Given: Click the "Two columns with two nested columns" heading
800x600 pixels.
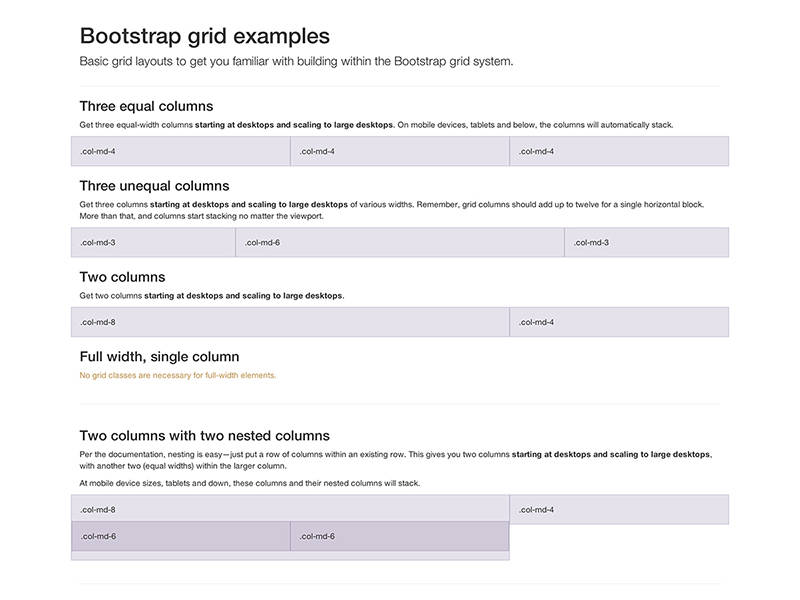Looking at the screenshot, I should (x=204, y=436).
